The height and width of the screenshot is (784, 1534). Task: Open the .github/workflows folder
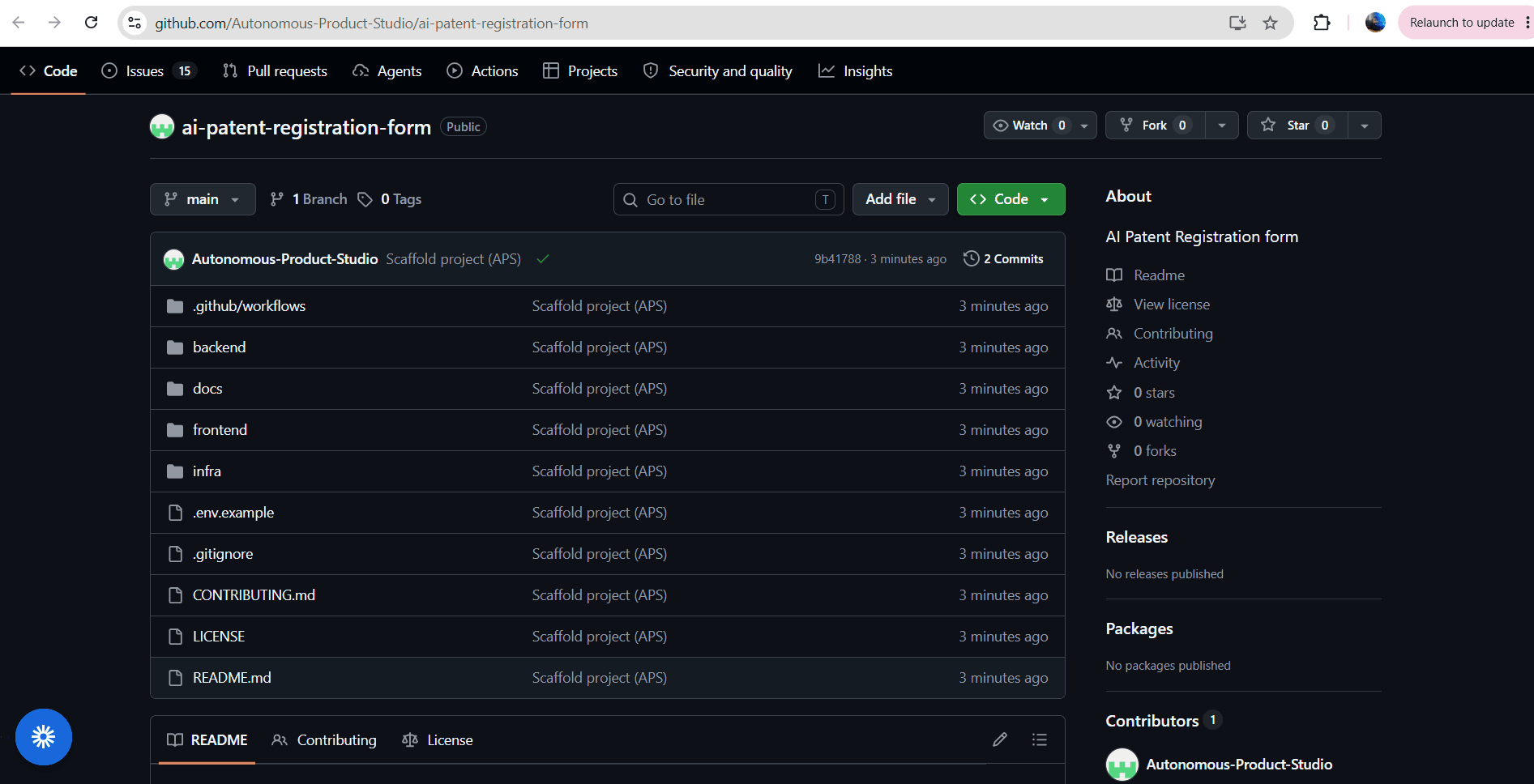point(249,306)
